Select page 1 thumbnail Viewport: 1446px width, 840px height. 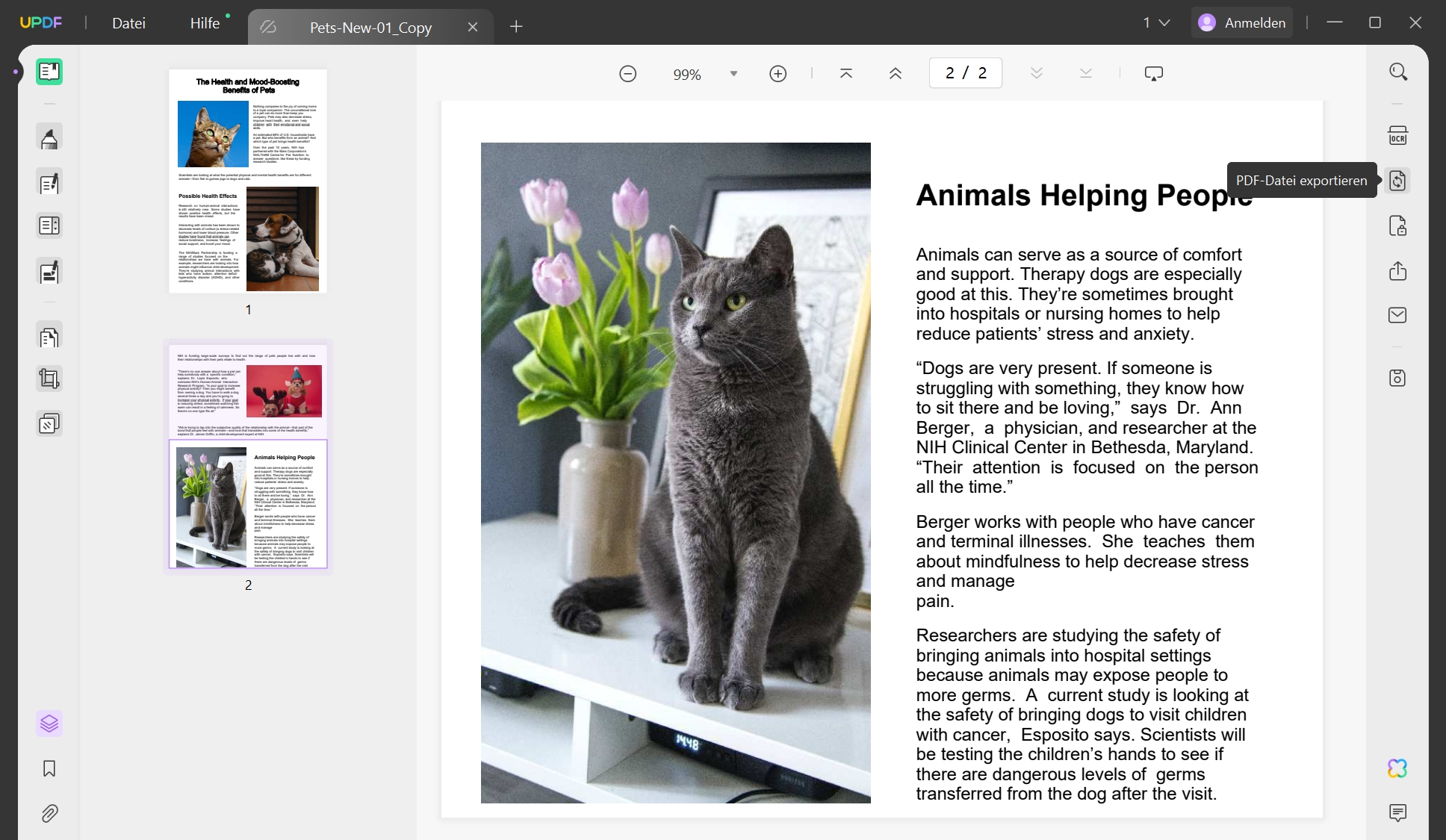(248, 181)
